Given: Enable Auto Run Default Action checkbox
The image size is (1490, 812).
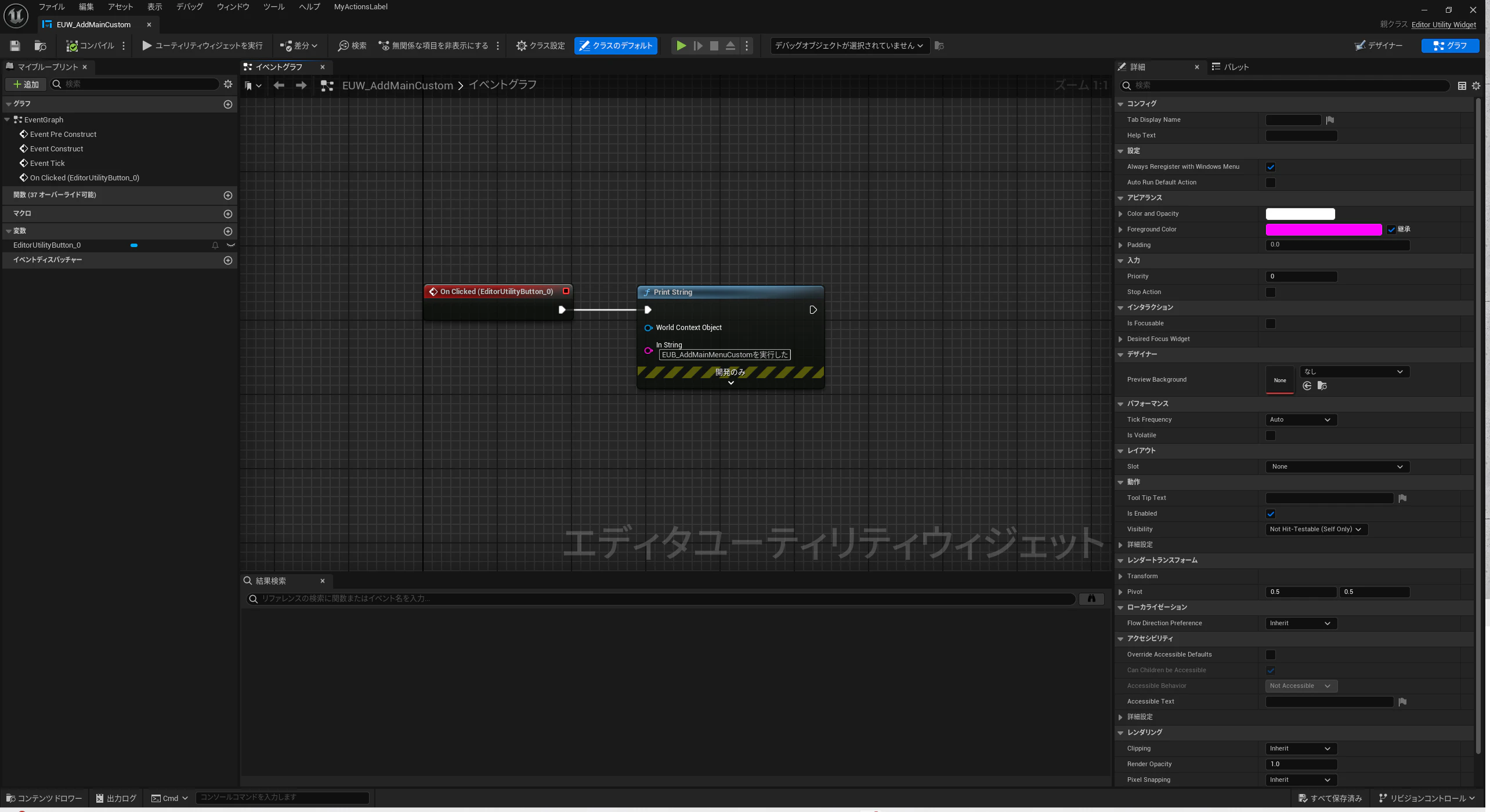Looking at the screenshot, I should click(1271, 183).
